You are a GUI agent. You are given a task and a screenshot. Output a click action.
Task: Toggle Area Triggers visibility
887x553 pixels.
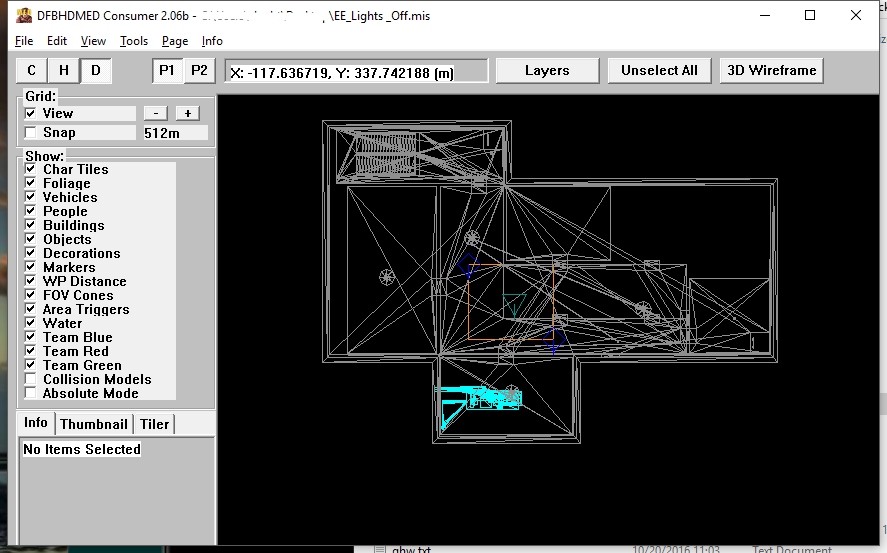tap(31, 309)
